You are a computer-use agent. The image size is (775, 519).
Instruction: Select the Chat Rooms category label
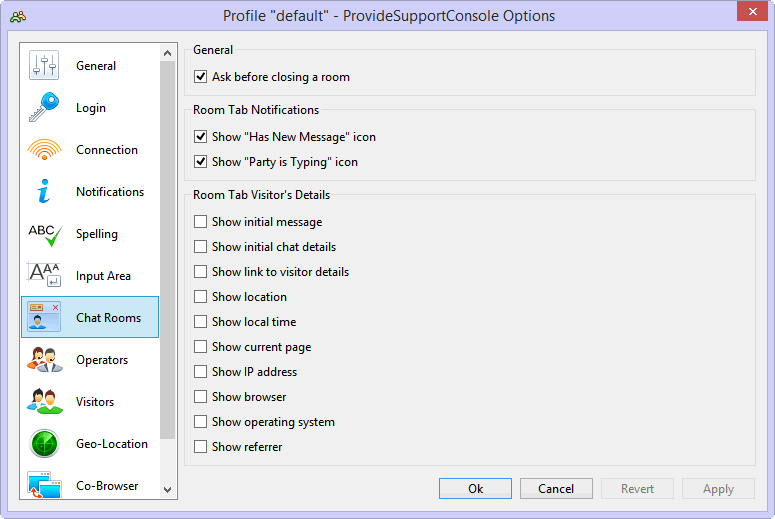click(108, 318)
